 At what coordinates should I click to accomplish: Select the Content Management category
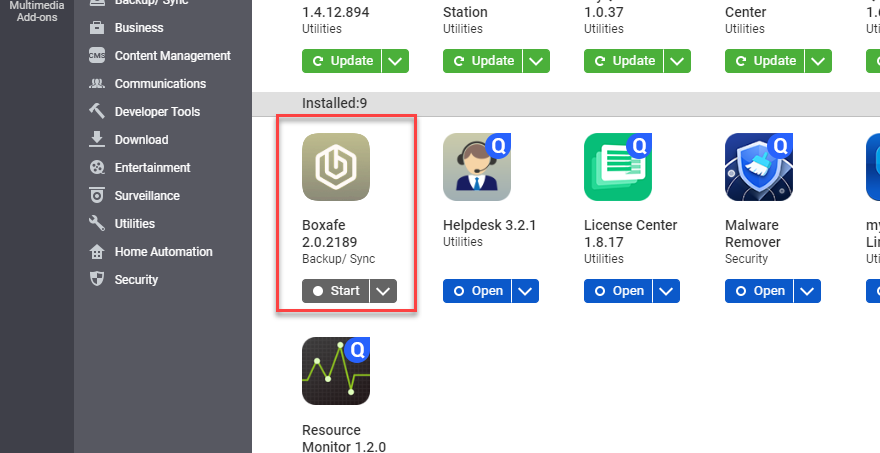[172, 56]
